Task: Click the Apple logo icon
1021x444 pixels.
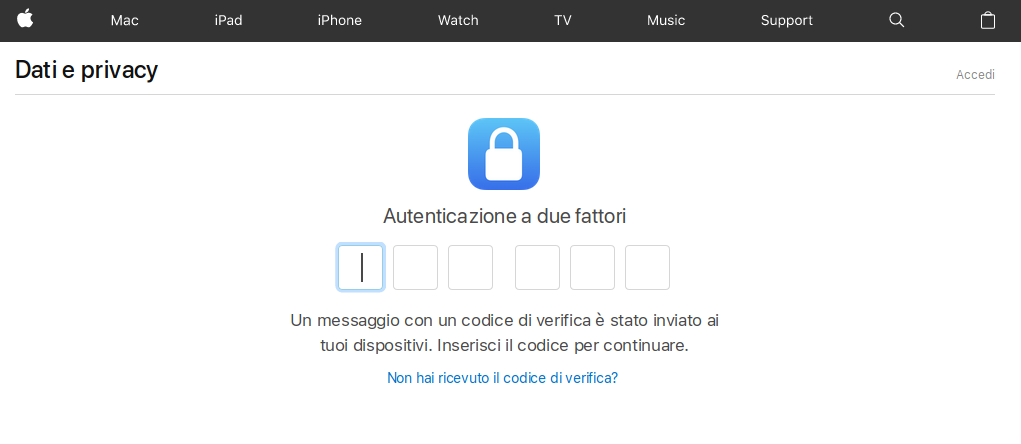Action: (x=25, y=19)
